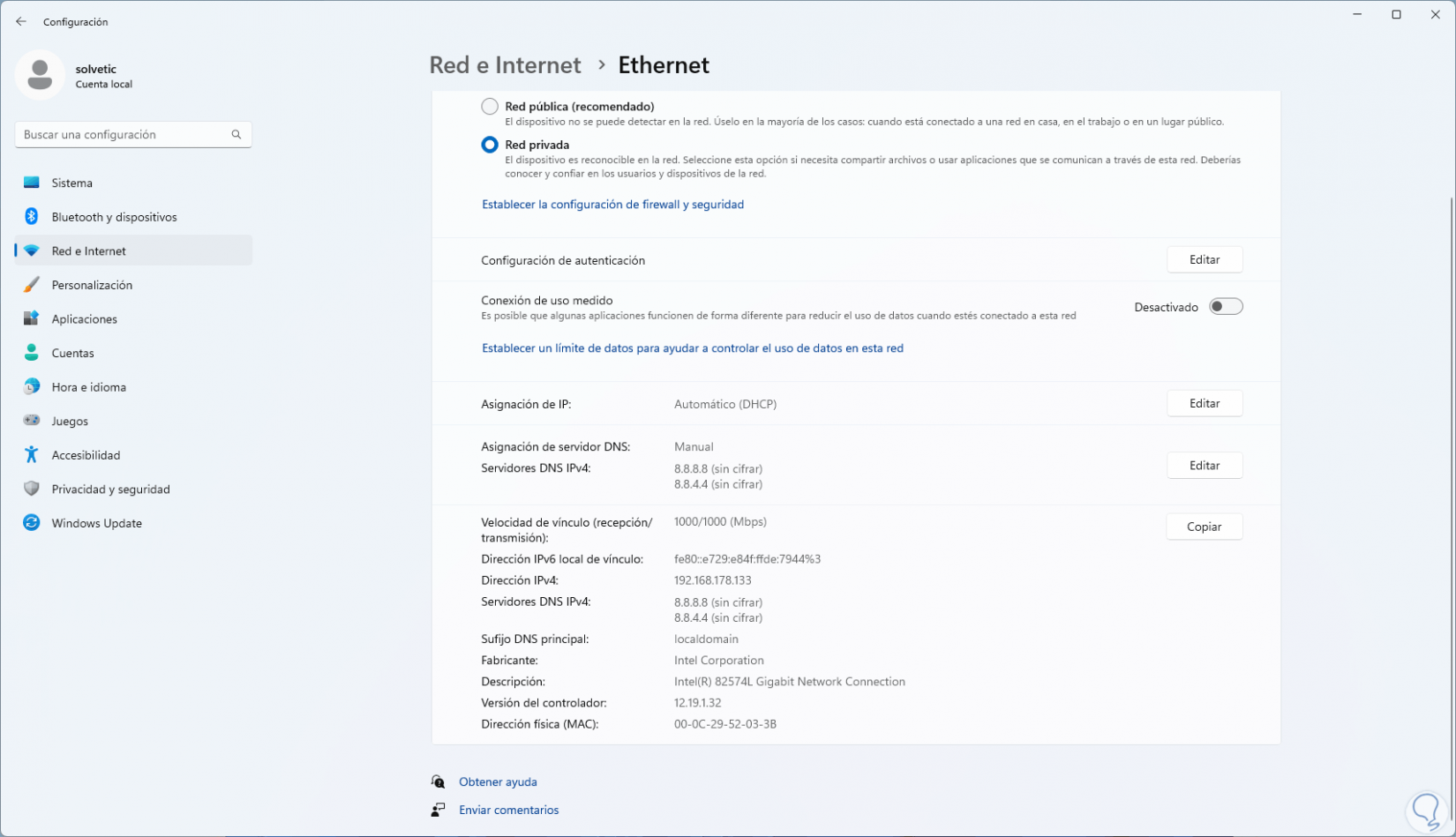Screen dimensions: 1456x837
Task: Edit the Asignación de IP settings
Action: coord(1204,403)
